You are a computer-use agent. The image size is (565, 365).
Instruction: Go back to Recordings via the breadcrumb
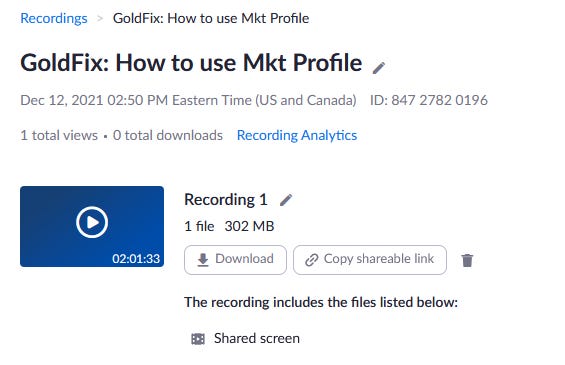coord(54,18)
